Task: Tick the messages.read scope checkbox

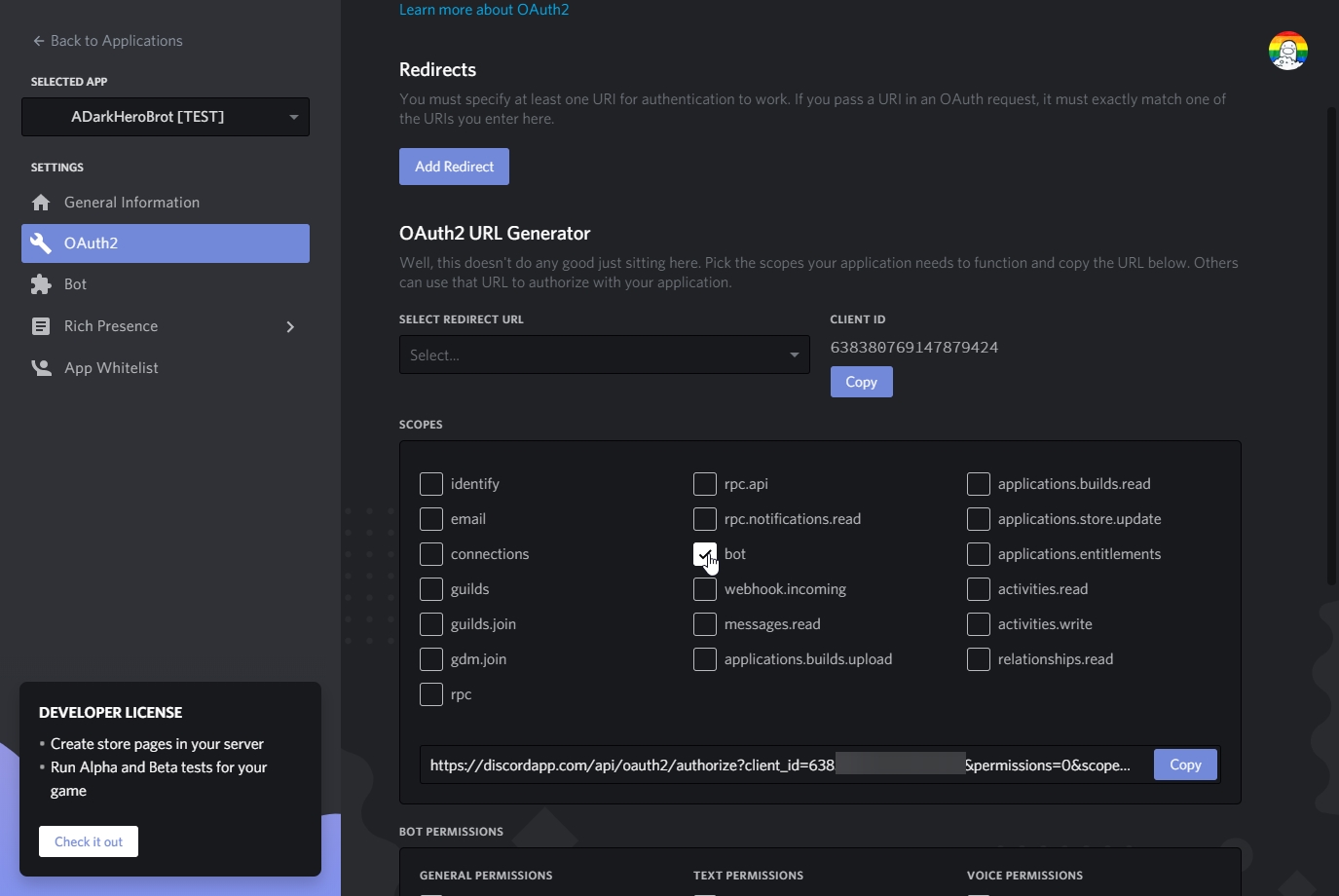Action: pyautogui.click(x=705, y=624)
